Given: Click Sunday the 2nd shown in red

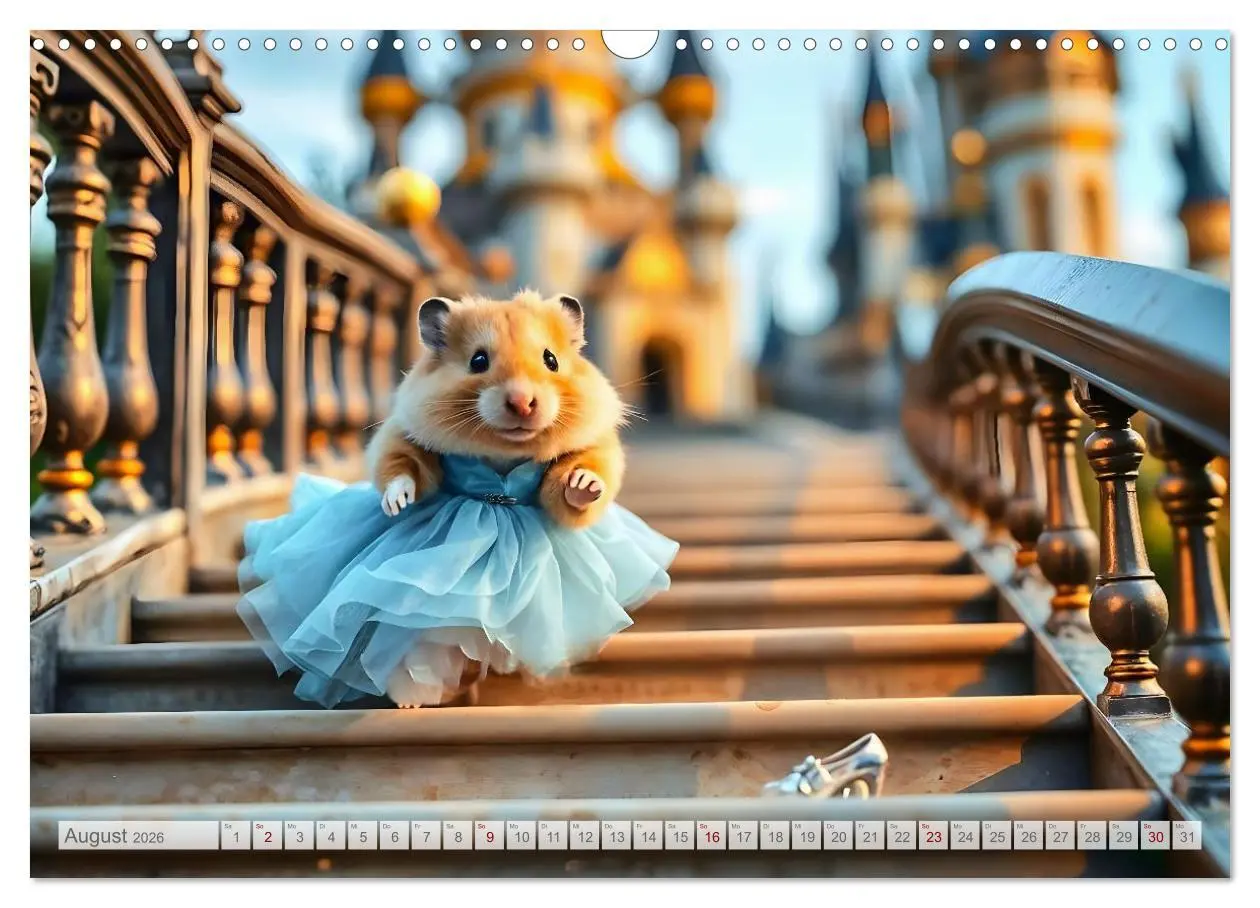Looking at the screenshot, I should pyautogui.click(x=266, y=839).
